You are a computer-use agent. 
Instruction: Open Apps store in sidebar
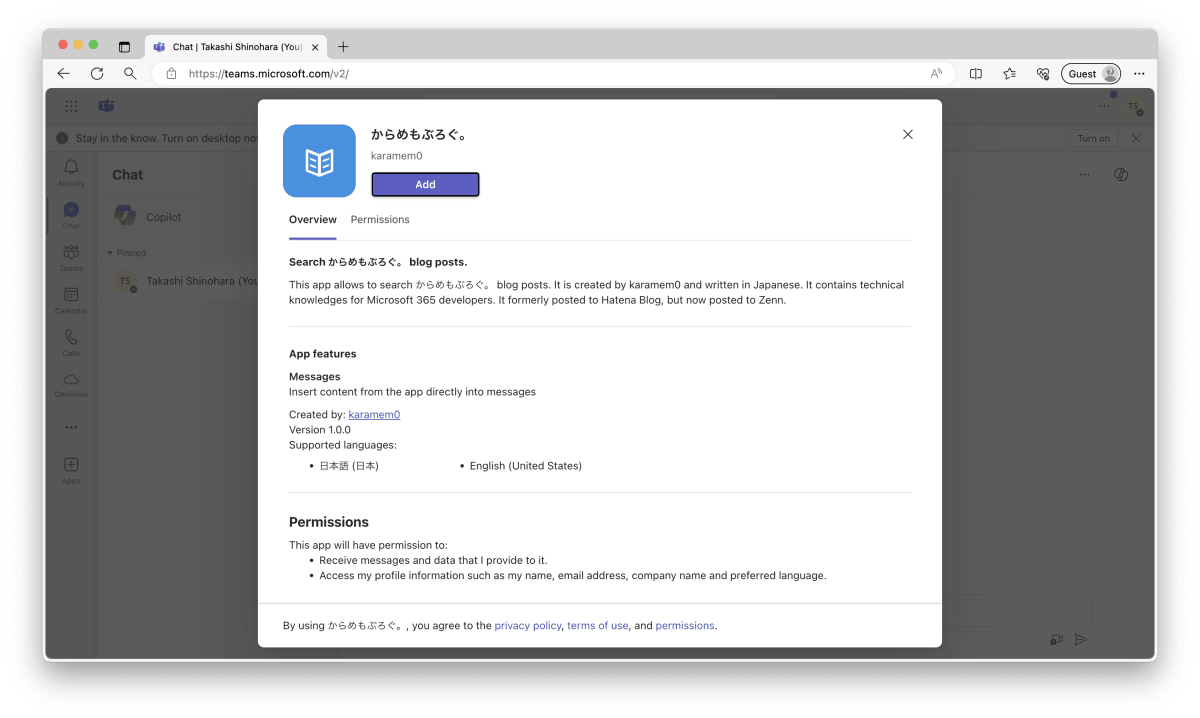click(x=71, y=470)
